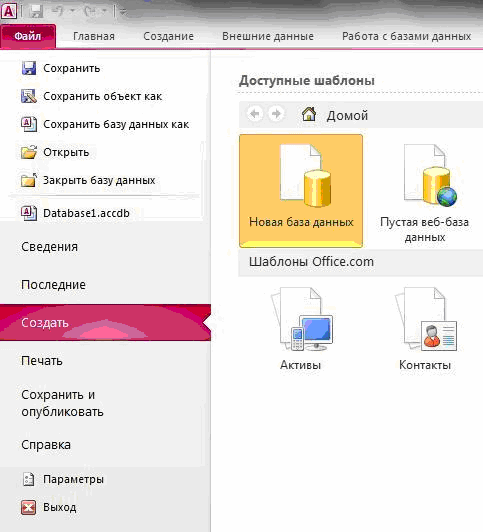Click the floppy disk icon beside Сохранить
This screenshot has height=532, width=483.
click(x=29, y=68)
